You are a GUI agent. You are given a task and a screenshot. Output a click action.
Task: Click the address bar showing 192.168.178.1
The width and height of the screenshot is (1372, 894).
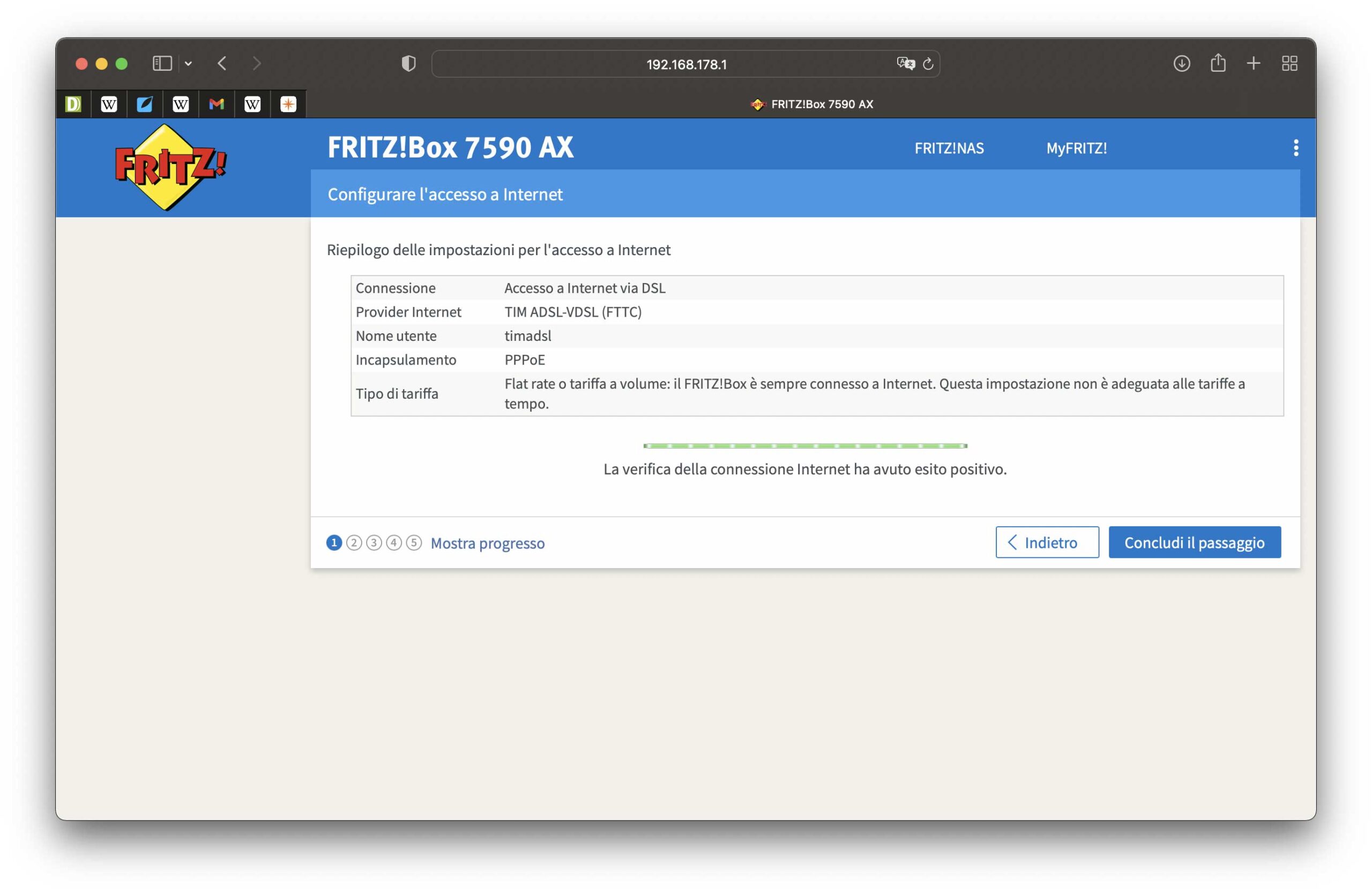tap(685, 64)
